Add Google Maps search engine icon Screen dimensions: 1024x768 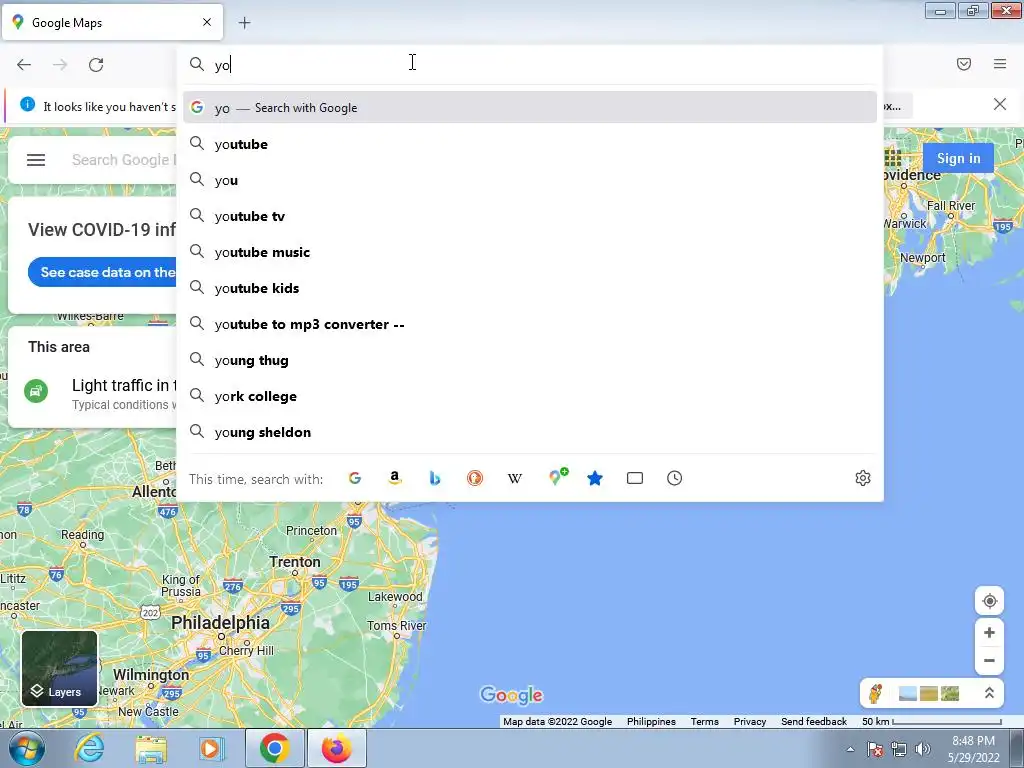tap(557, 477)
